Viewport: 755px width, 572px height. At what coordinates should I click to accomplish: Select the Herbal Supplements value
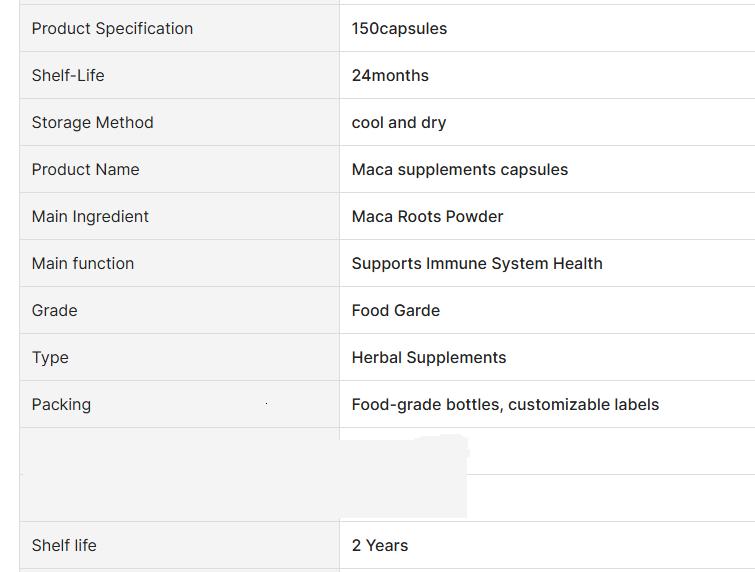[x=428, y=357]
